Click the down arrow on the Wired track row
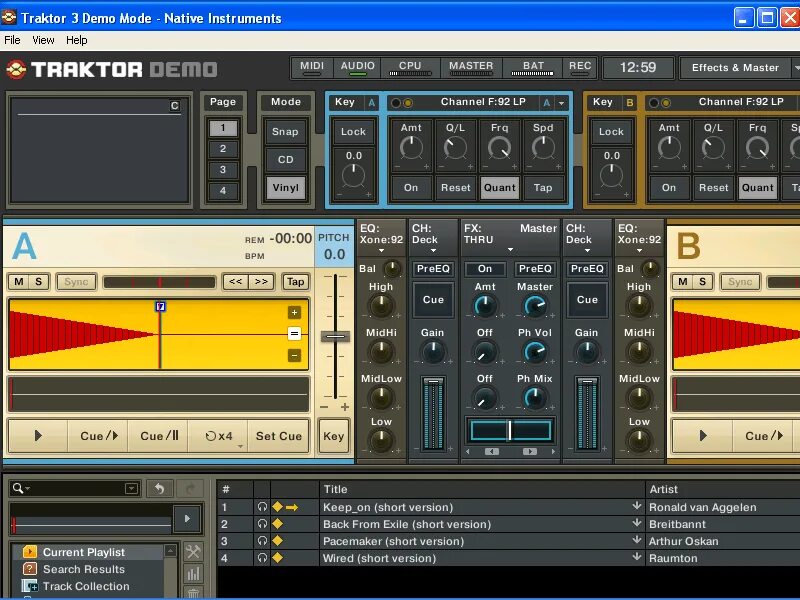 pos(637,558)
